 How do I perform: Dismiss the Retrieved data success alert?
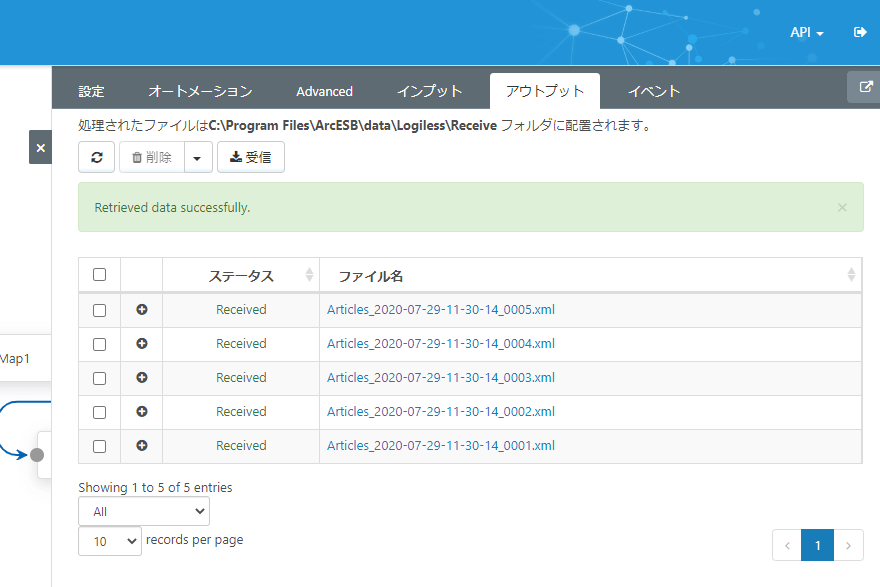[x=842, y=207]
